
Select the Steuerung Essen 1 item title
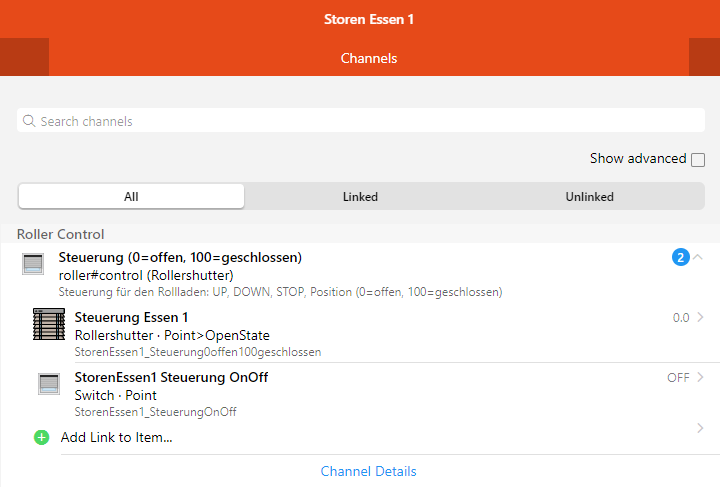[x=131, y=317]
